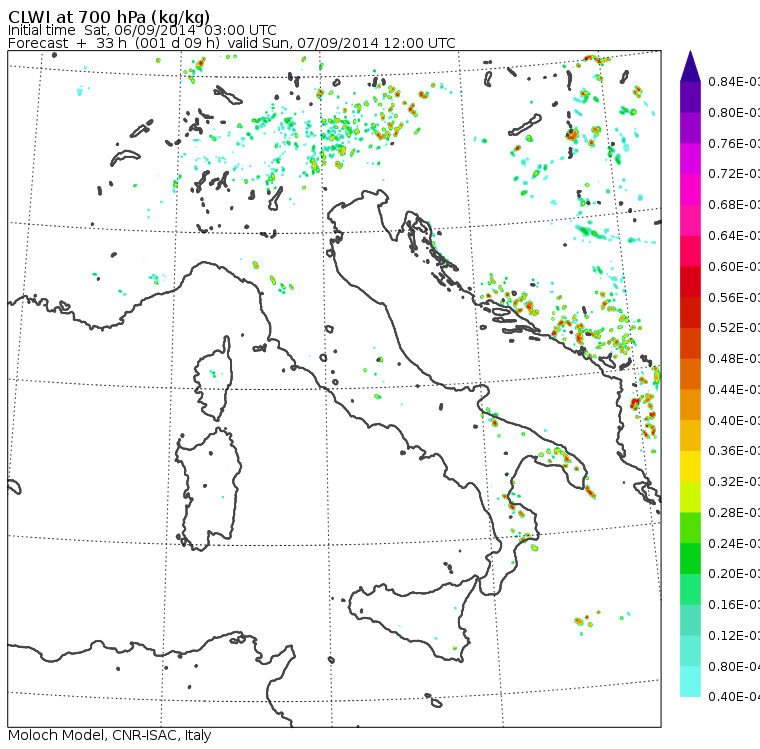Viewport: 760px width, 749px height.
Task: Click the indigo arrow tip above 0.84E-03
Action: coord(690,66)
